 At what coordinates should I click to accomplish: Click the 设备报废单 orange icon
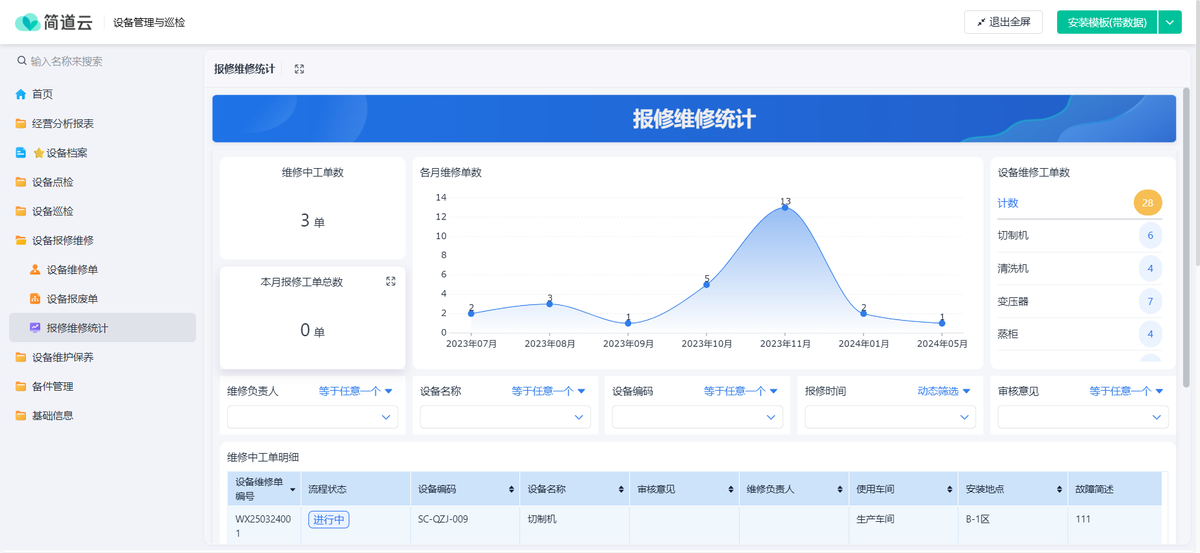pyautogui.click(x=35, y=299)
